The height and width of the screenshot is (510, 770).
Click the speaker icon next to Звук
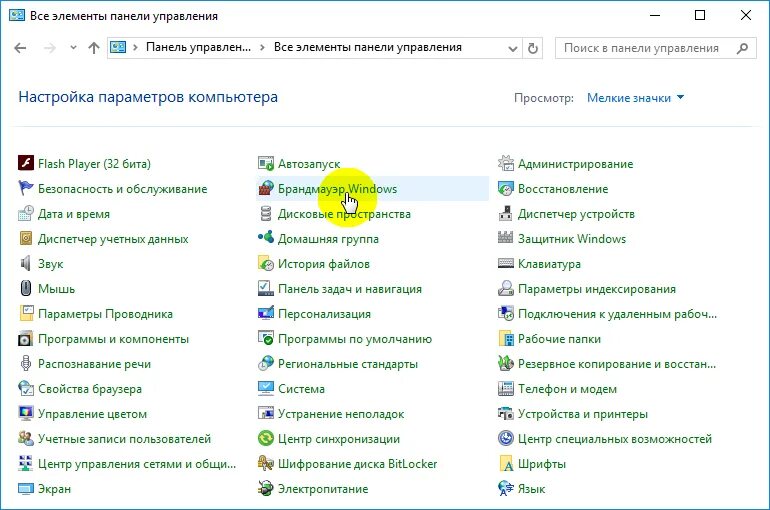coord(26,263)
